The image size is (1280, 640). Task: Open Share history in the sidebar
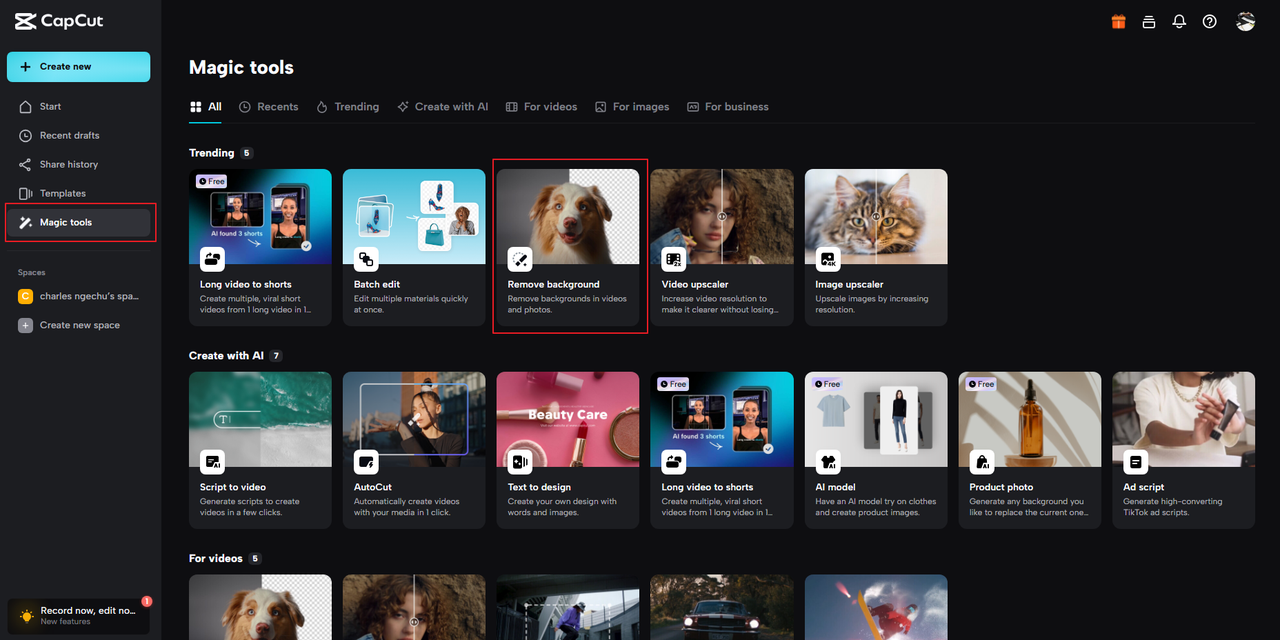click(79, 164)
